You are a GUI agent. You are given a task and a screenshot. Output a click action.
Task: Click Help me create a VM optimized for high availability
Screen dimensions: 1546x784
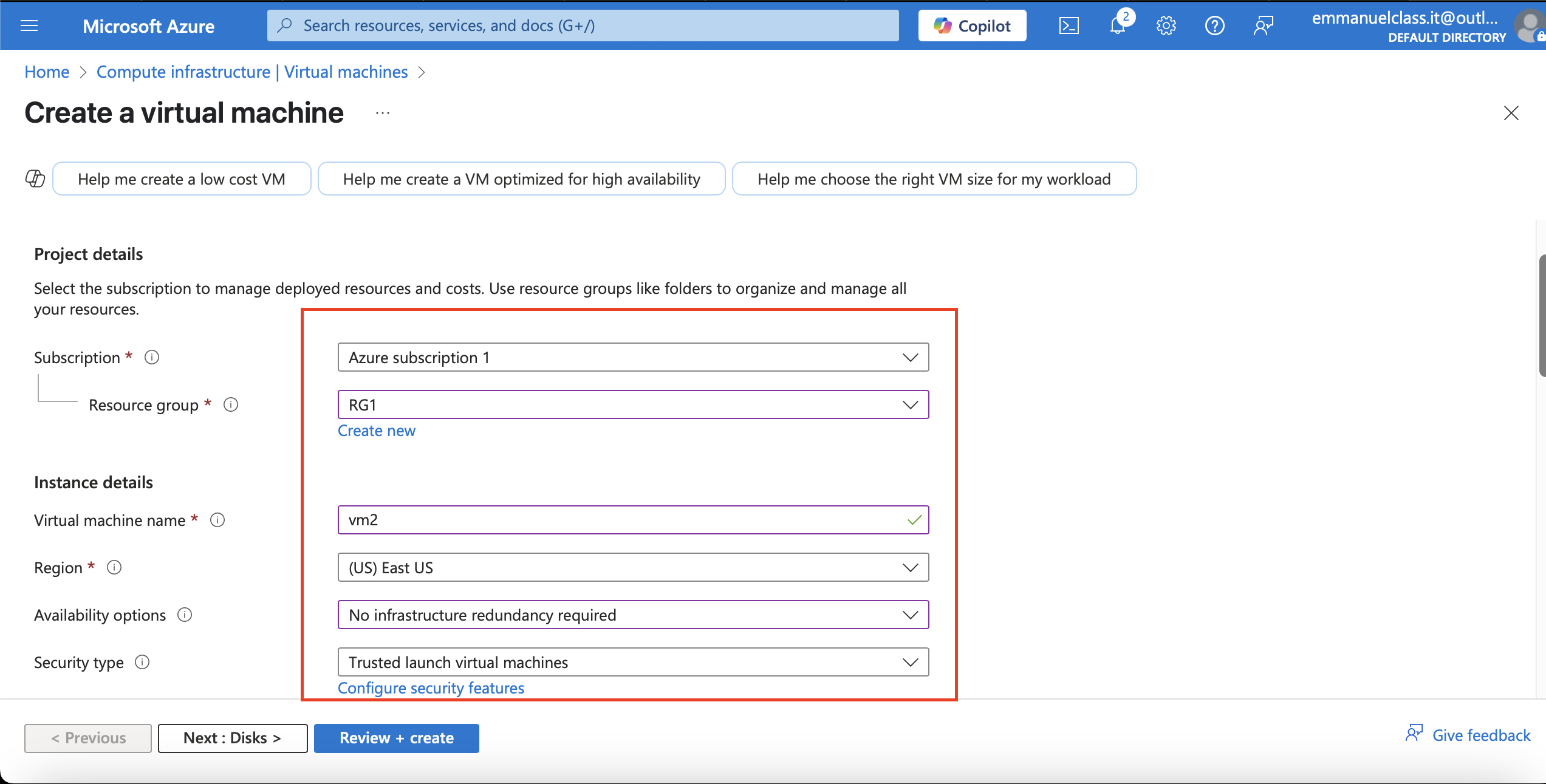521,179
